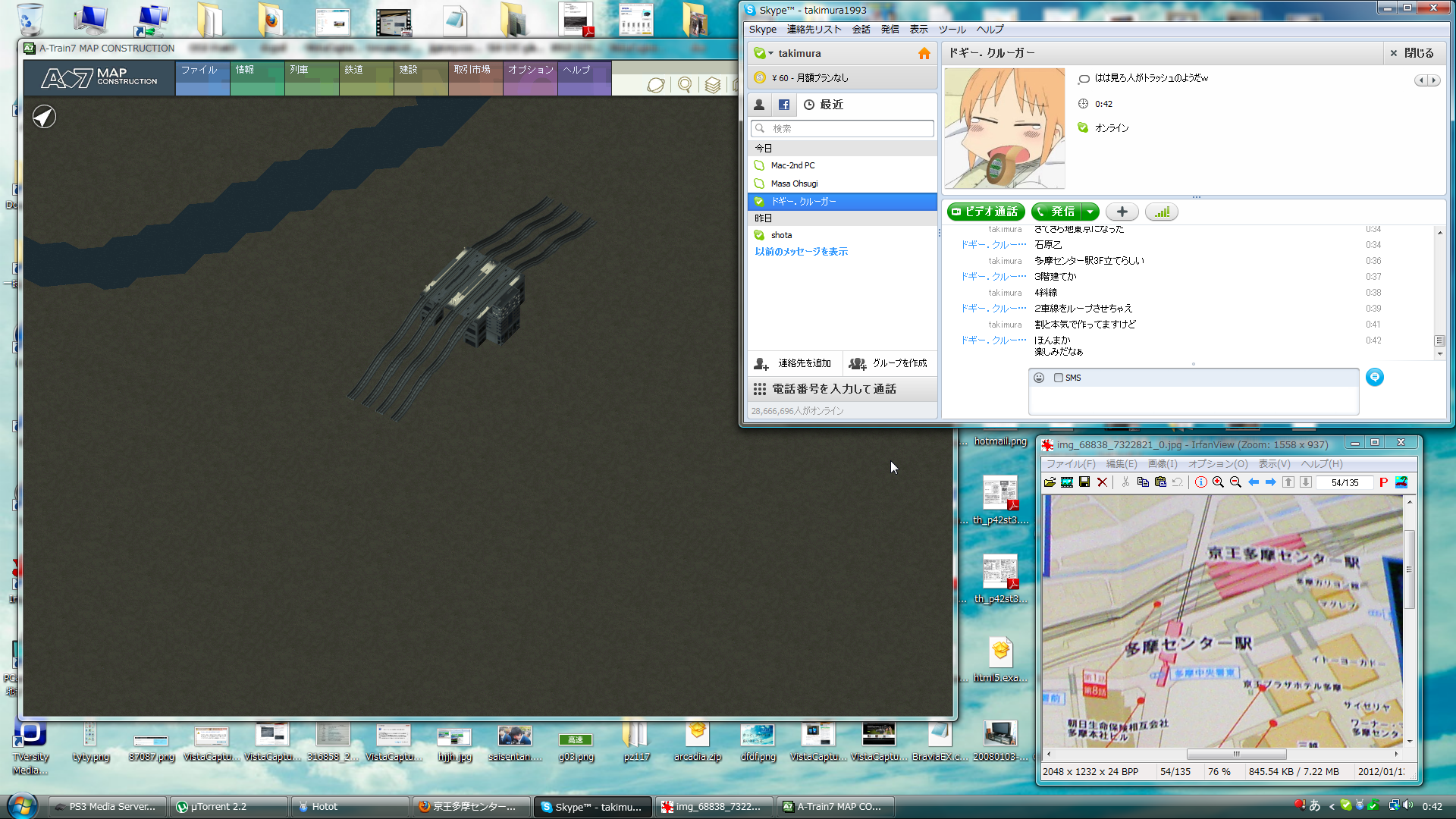Click the 検索 search field in Skype

click(x=842, y=128)
